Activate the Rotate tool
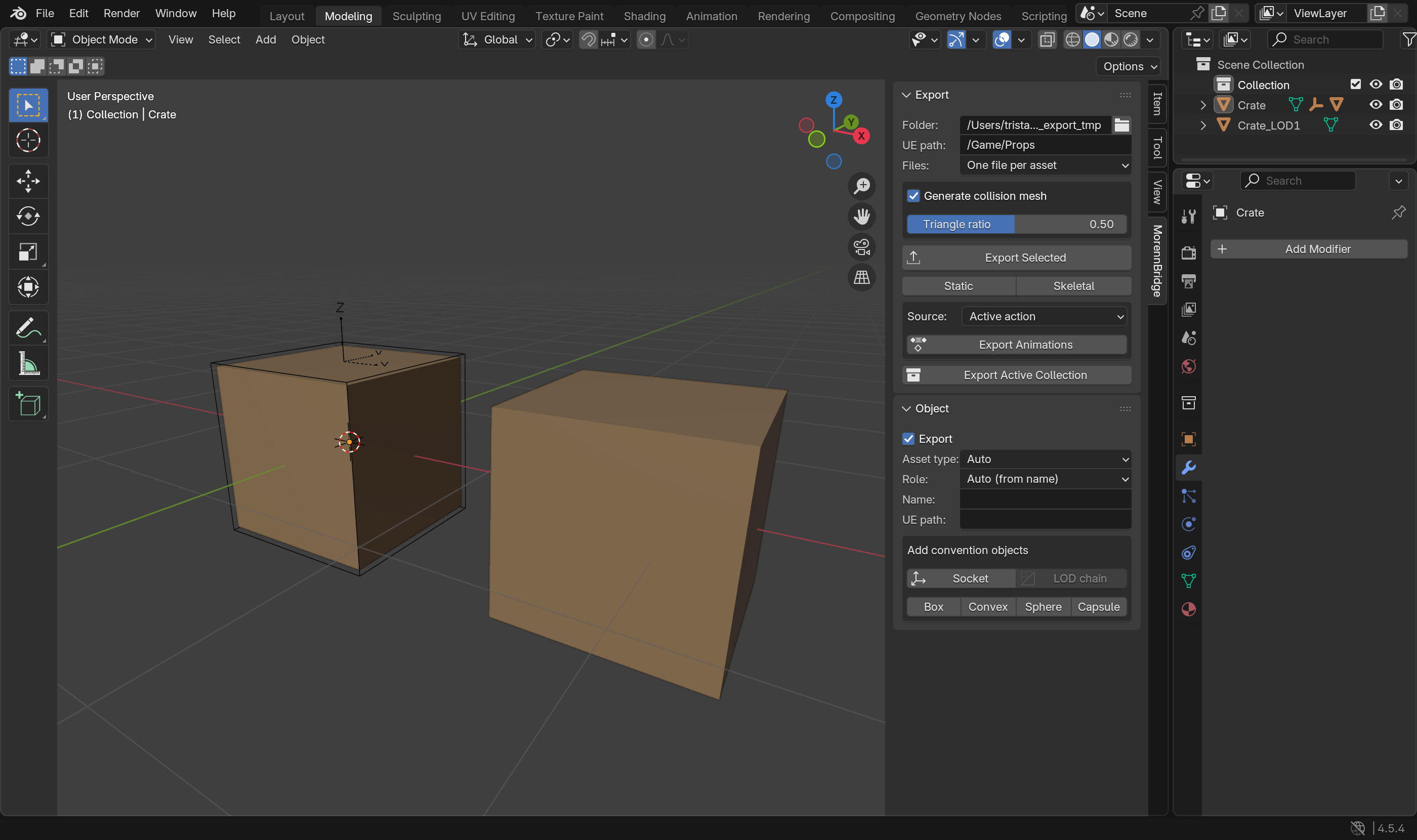 28,216
